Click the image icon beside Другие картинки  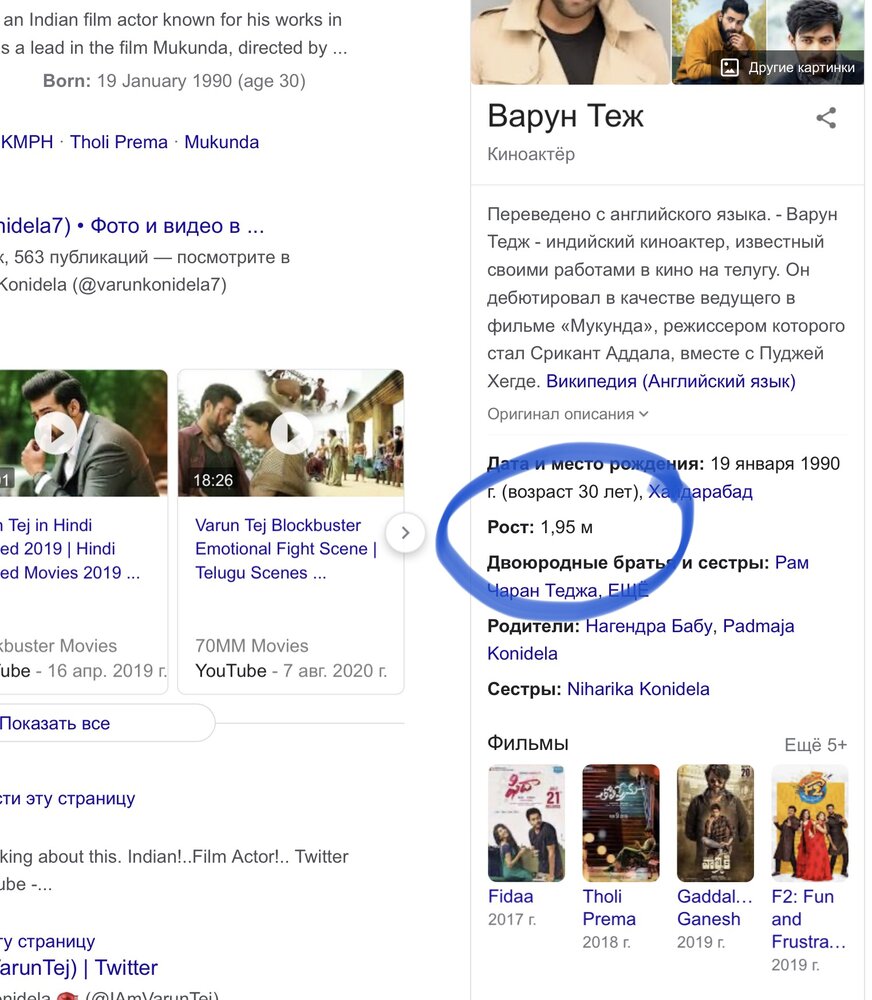coord(729,68)
